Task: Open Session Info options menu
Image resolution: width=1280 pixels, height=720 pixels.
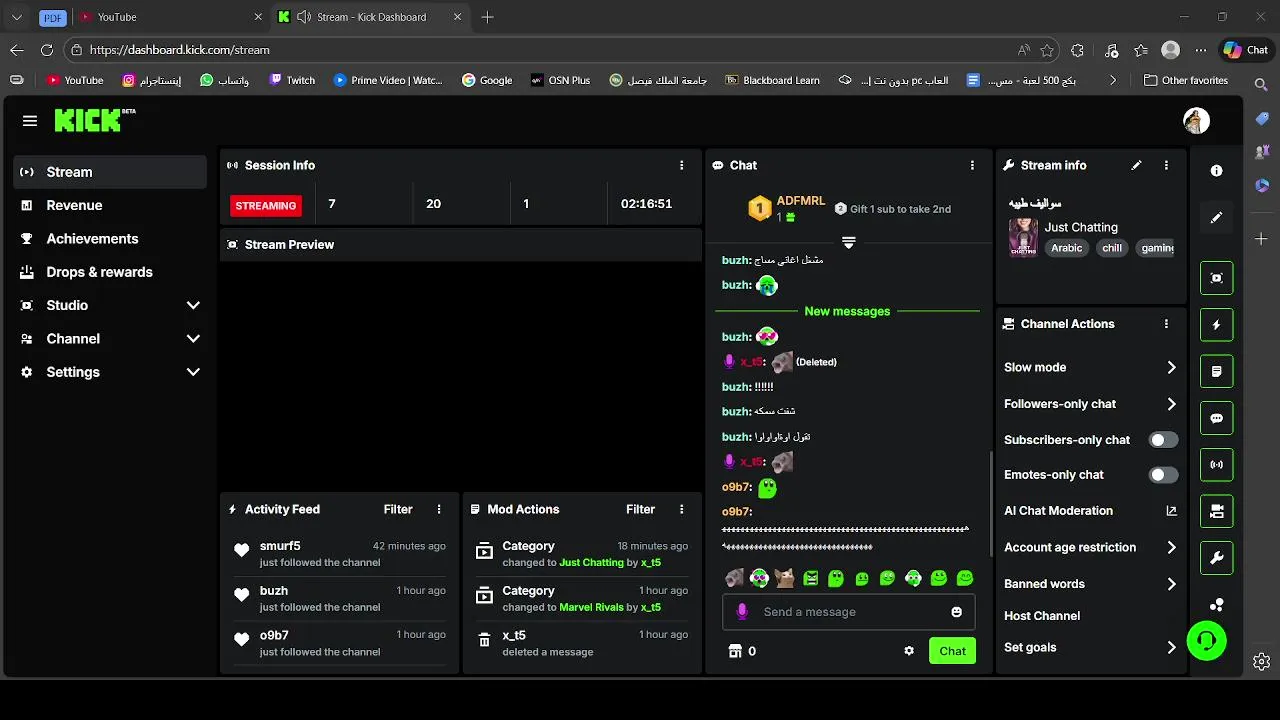Action: tap(682, 165)
